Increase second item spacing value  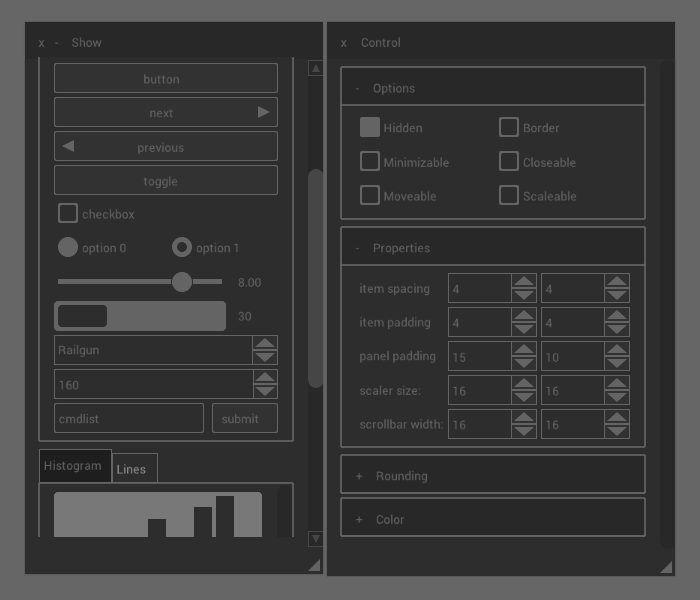click(617, 281)
